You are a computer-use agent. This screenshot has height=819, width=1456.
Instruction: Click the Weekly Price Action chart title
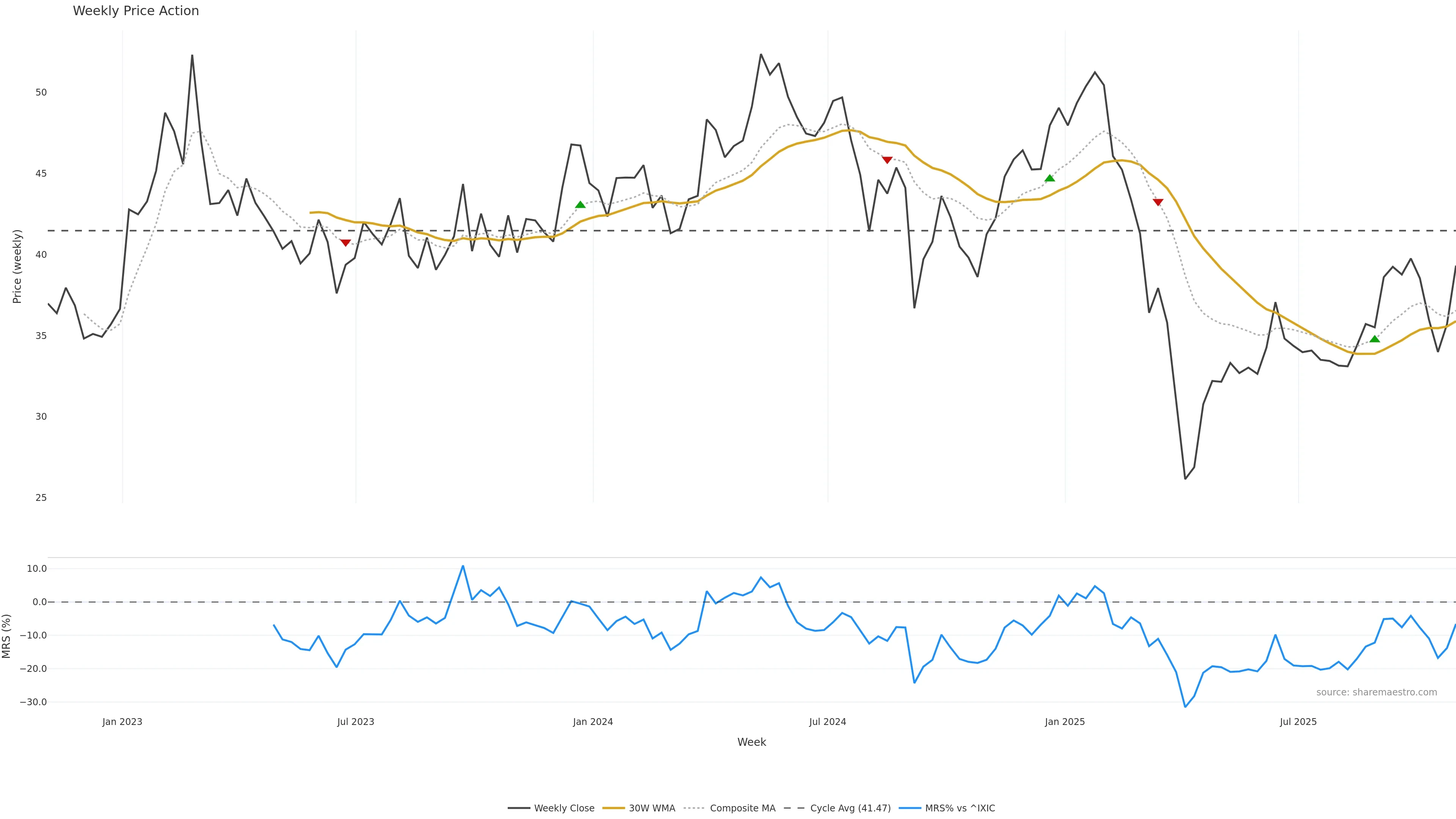(136, 11)
